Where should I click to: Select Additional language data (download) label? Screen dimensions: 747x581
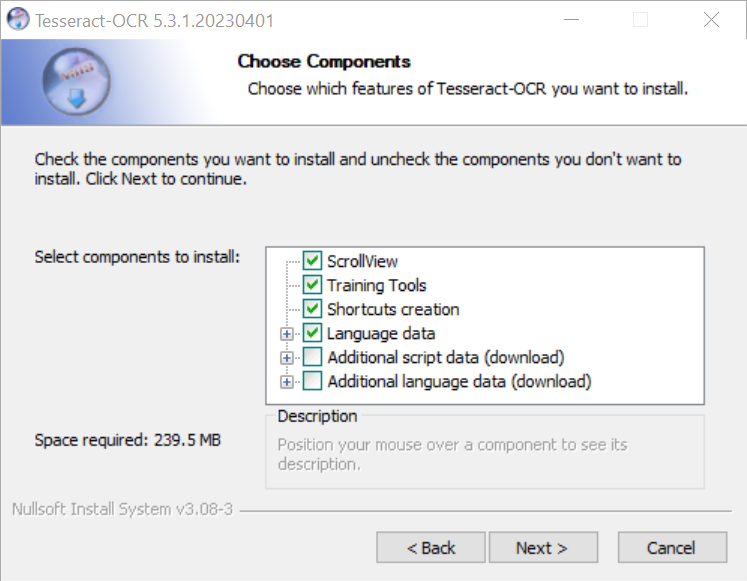pyautogui.click(x=459, y=381)
